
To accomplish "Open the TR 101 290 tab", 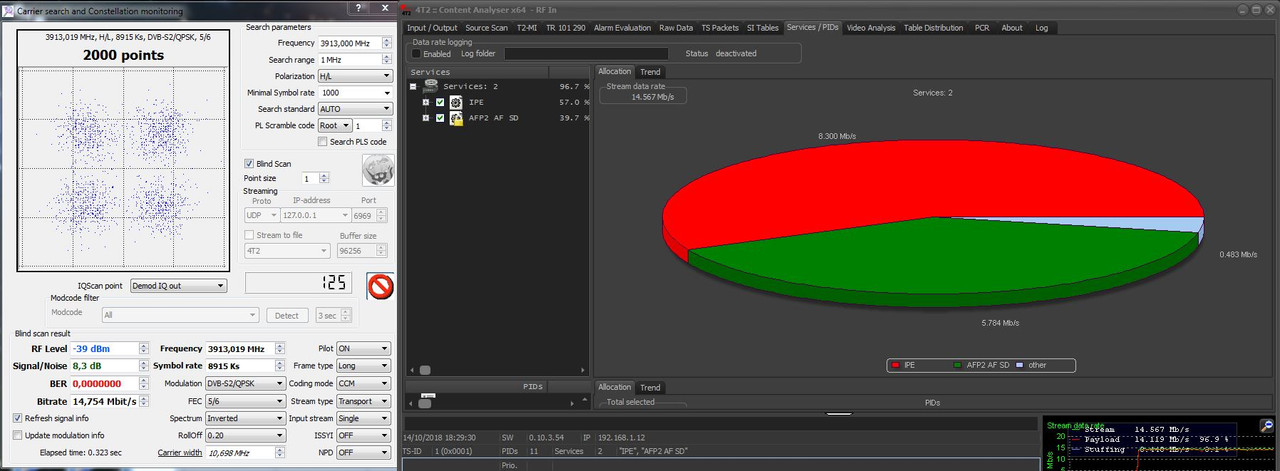I will point(567,28).
